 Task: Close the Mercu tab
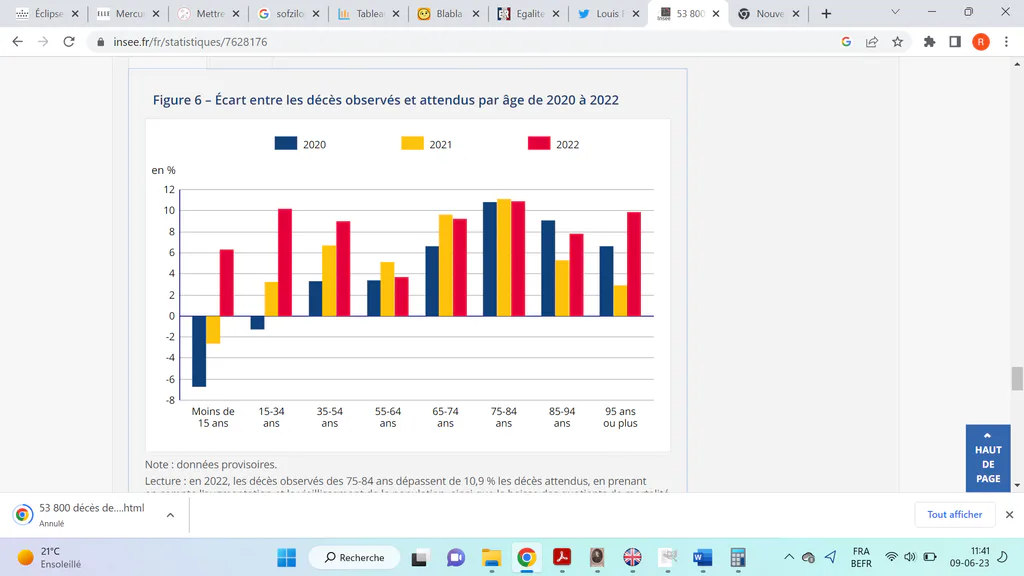click(155, 14)
